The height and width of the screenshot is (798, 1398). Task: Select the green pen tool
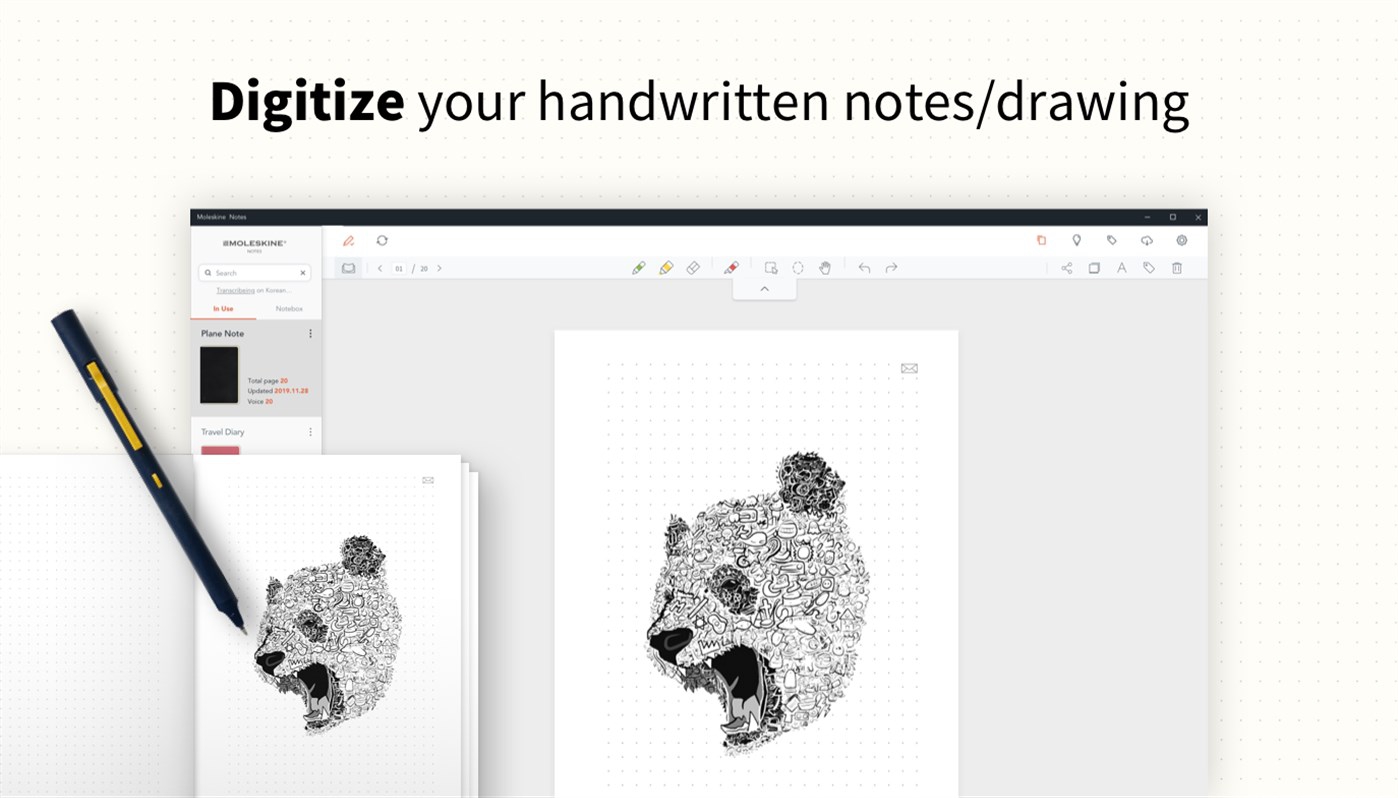(x=639, y=268)
